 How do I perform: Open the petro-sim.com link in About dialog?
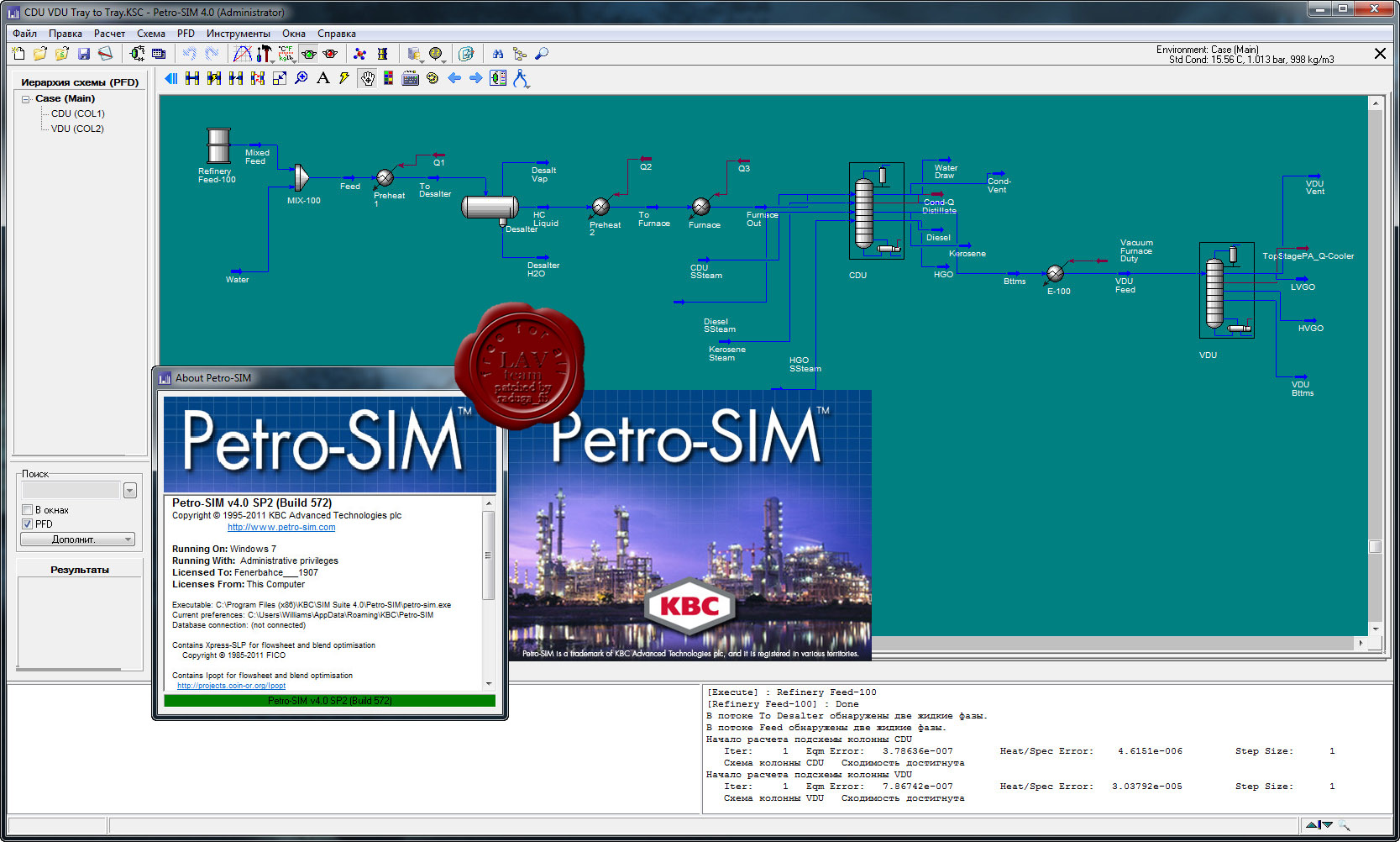[281, 528]
